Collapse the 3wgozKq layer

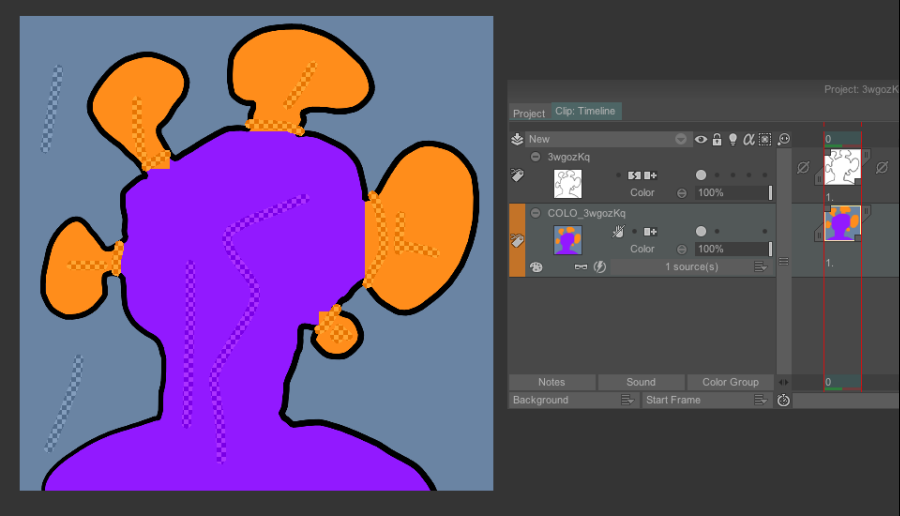(536, 157)
